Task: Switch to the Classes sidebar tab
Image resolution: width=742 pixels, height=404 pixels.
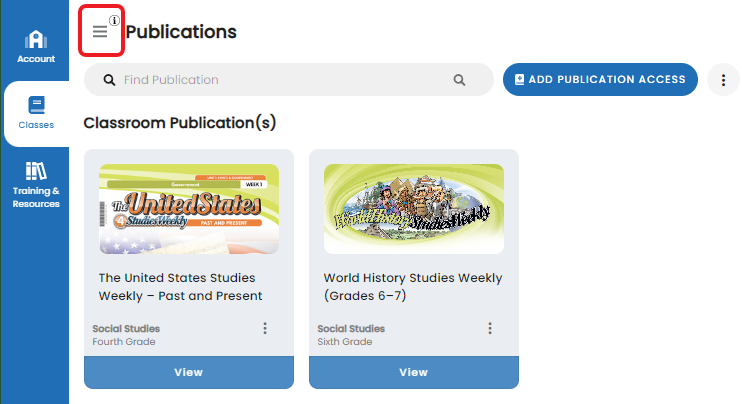Action: pos(36,112)
